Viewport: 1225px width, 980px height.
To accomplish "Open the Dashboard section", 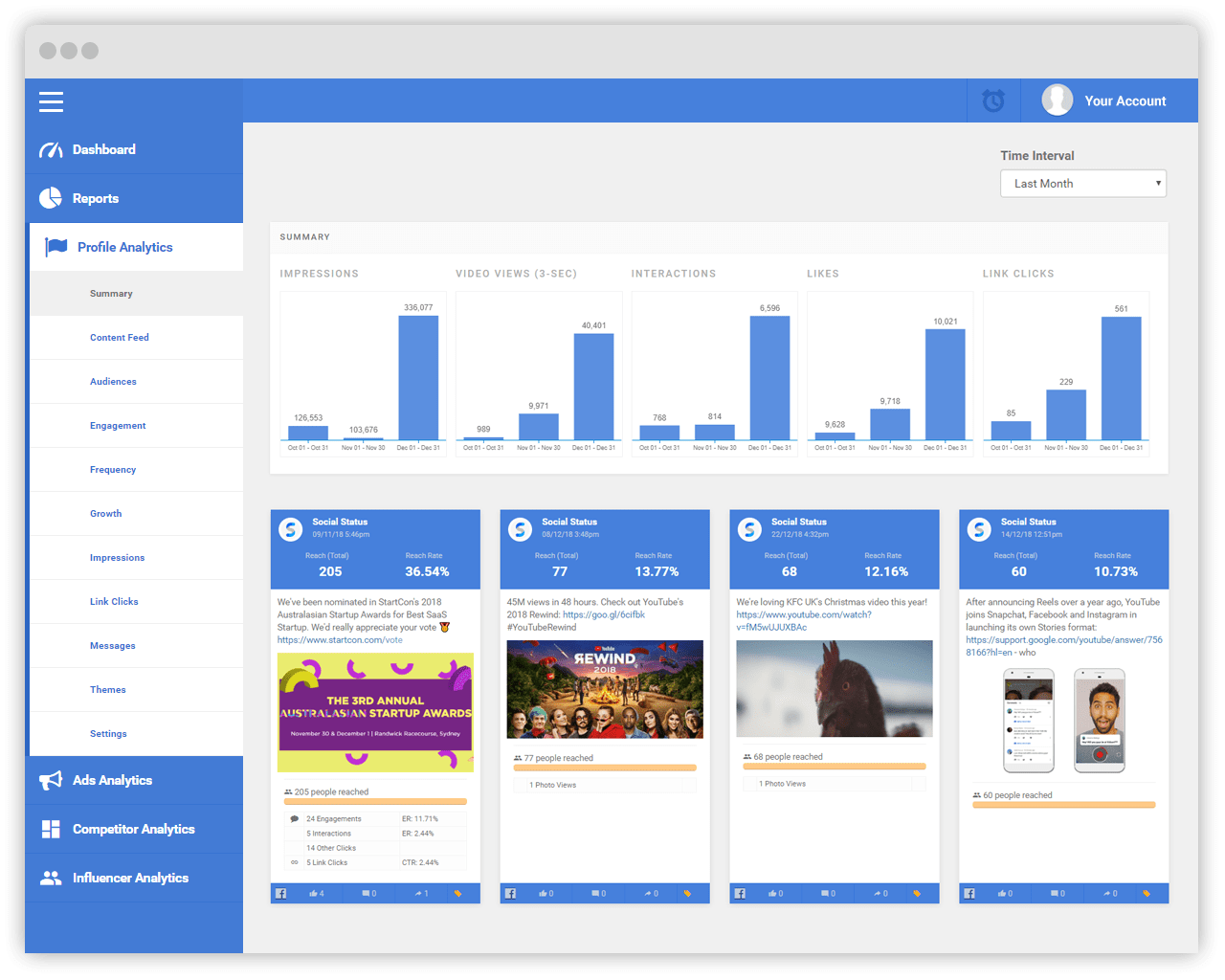I will 134,149.
